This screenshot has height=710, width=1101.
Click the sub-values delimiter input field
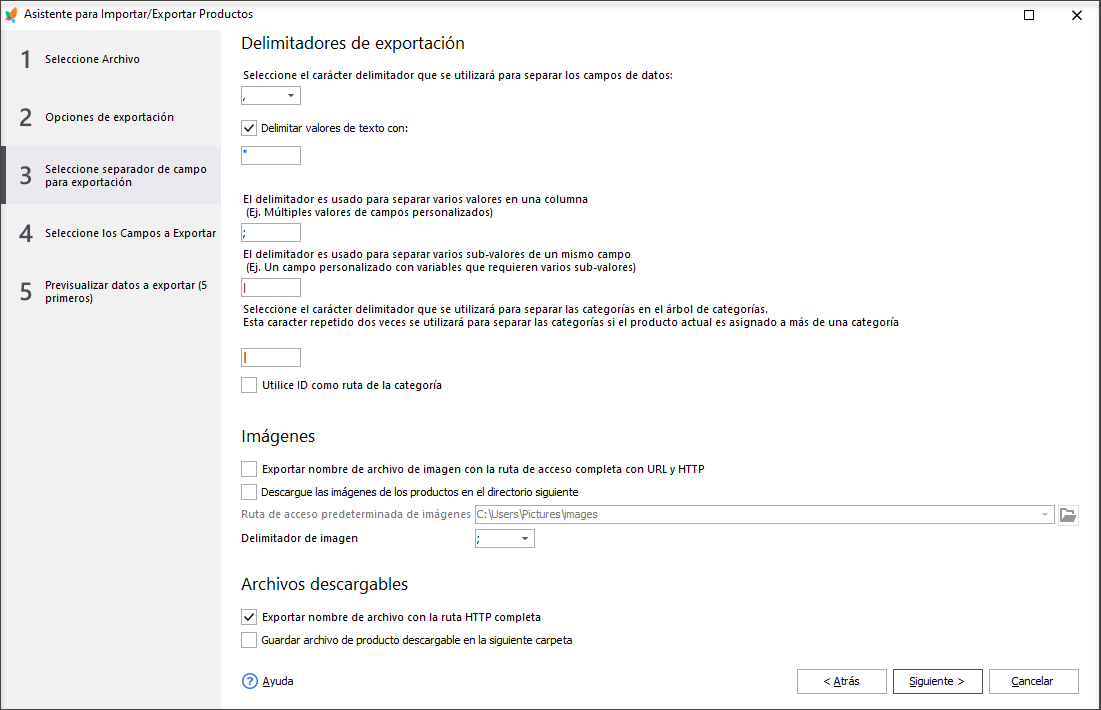point(271,287)
